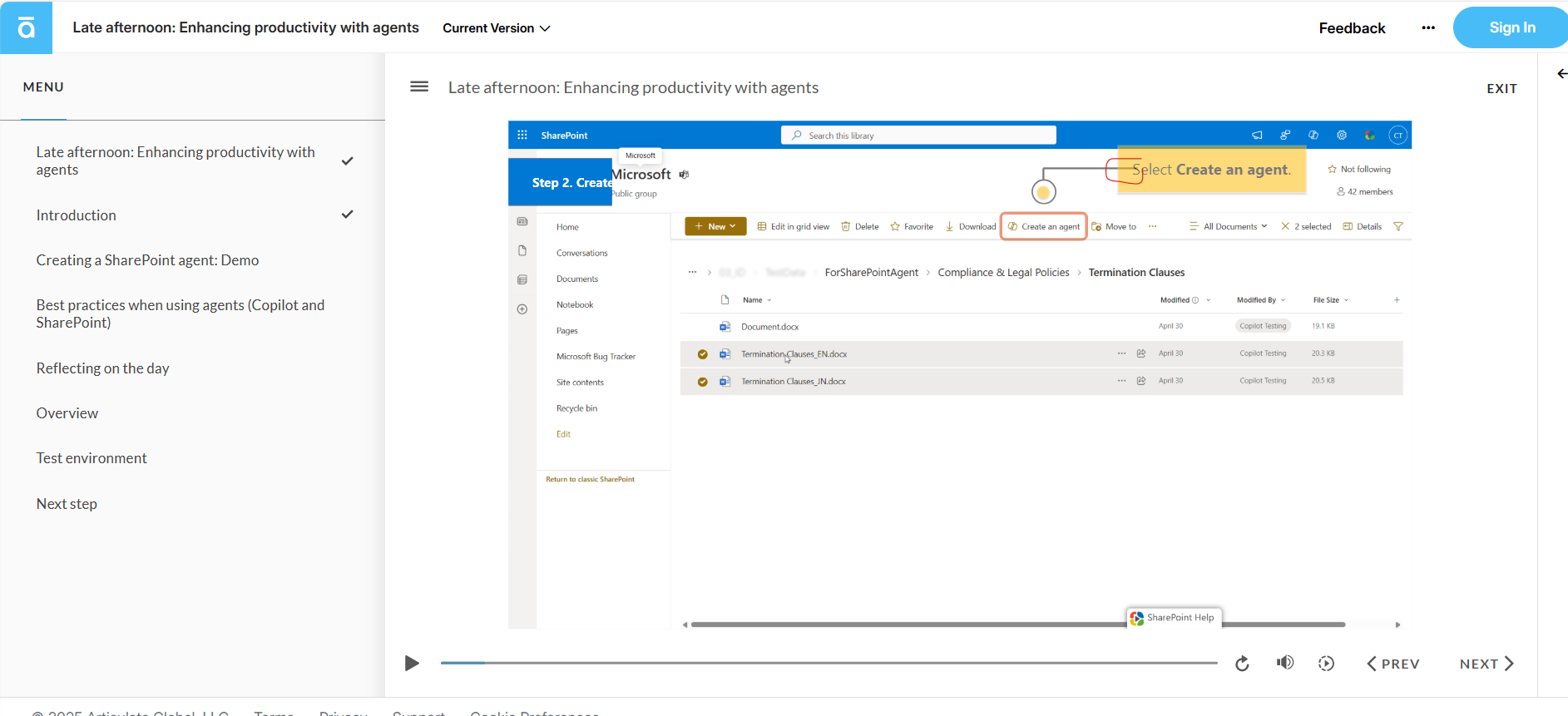Open Document.docx file
Screen dimensions: 1568x716
coord(769,327)
